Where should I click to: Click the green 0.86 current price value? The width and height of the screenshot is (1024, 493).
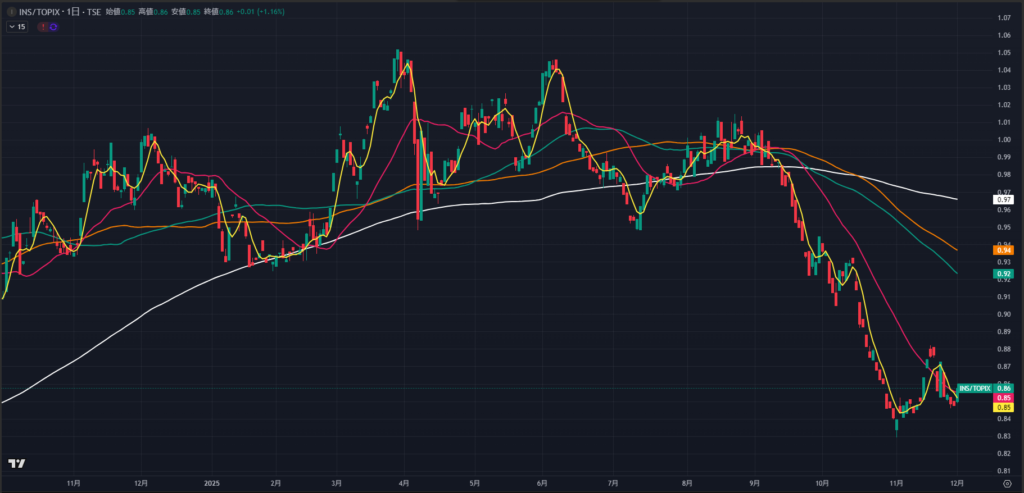(x=1005, y=387)
